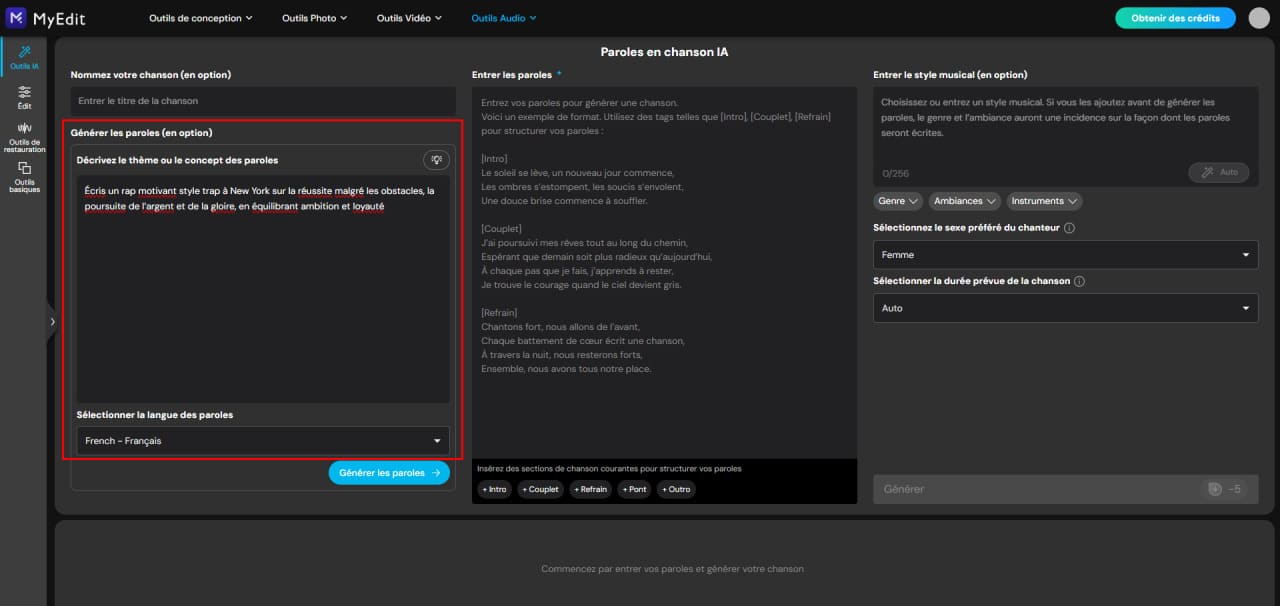The width and height of the screenshot is (1280, 606).
Task: Expand the Genre dropdown
Action: click(x=898, y=201)
